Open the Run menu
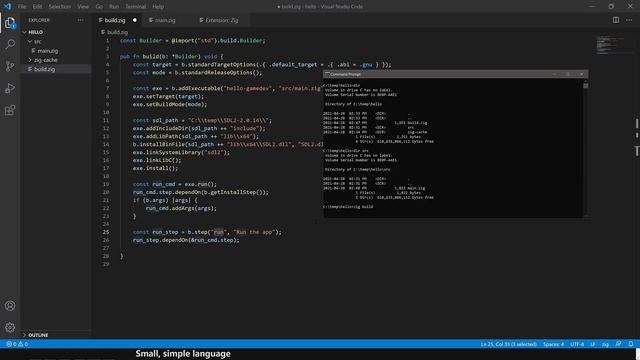Viewport: 640px width, 360px height. (x=114, y=7)
